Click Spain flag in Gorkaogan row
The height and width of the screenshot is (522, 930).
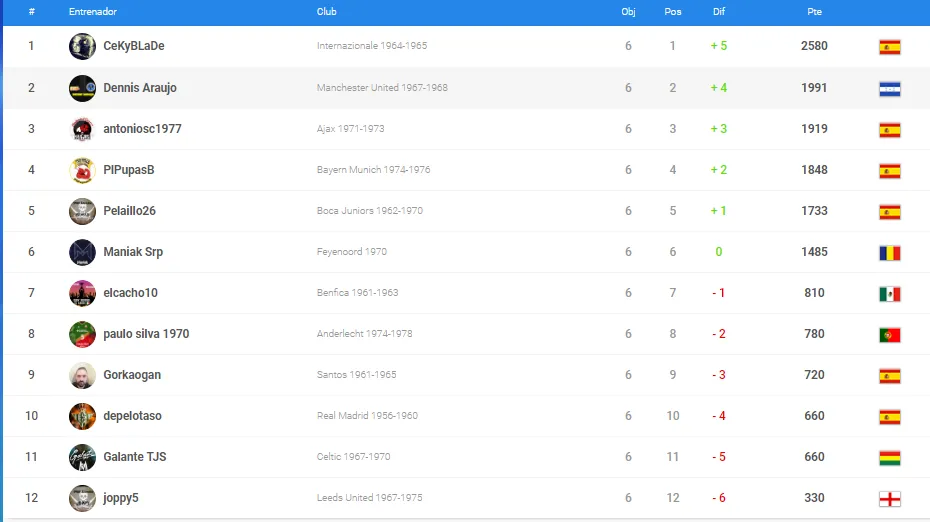click(890, 375)
